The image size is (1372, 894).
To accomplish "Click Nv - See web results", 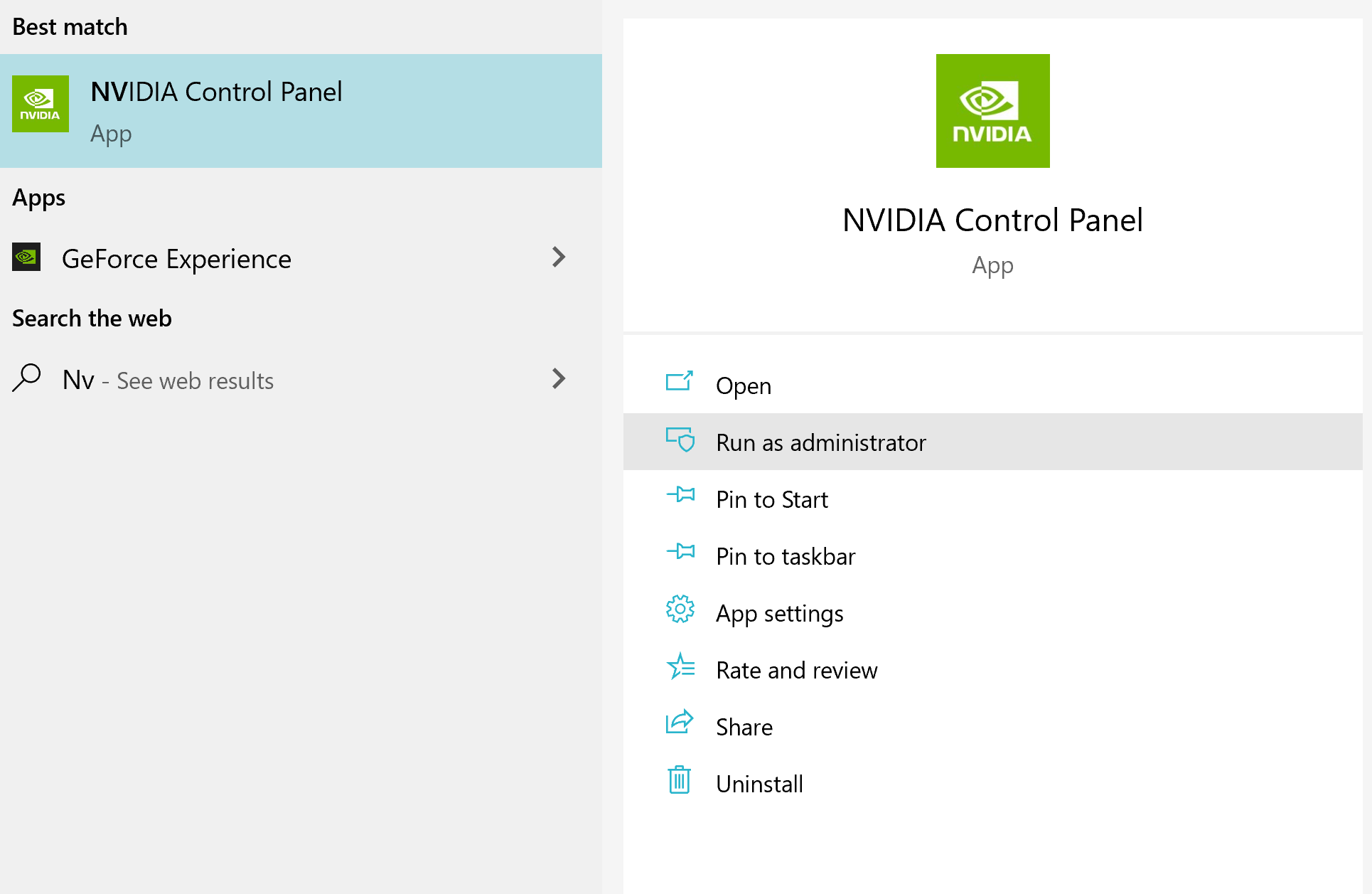I will (301, 379).
